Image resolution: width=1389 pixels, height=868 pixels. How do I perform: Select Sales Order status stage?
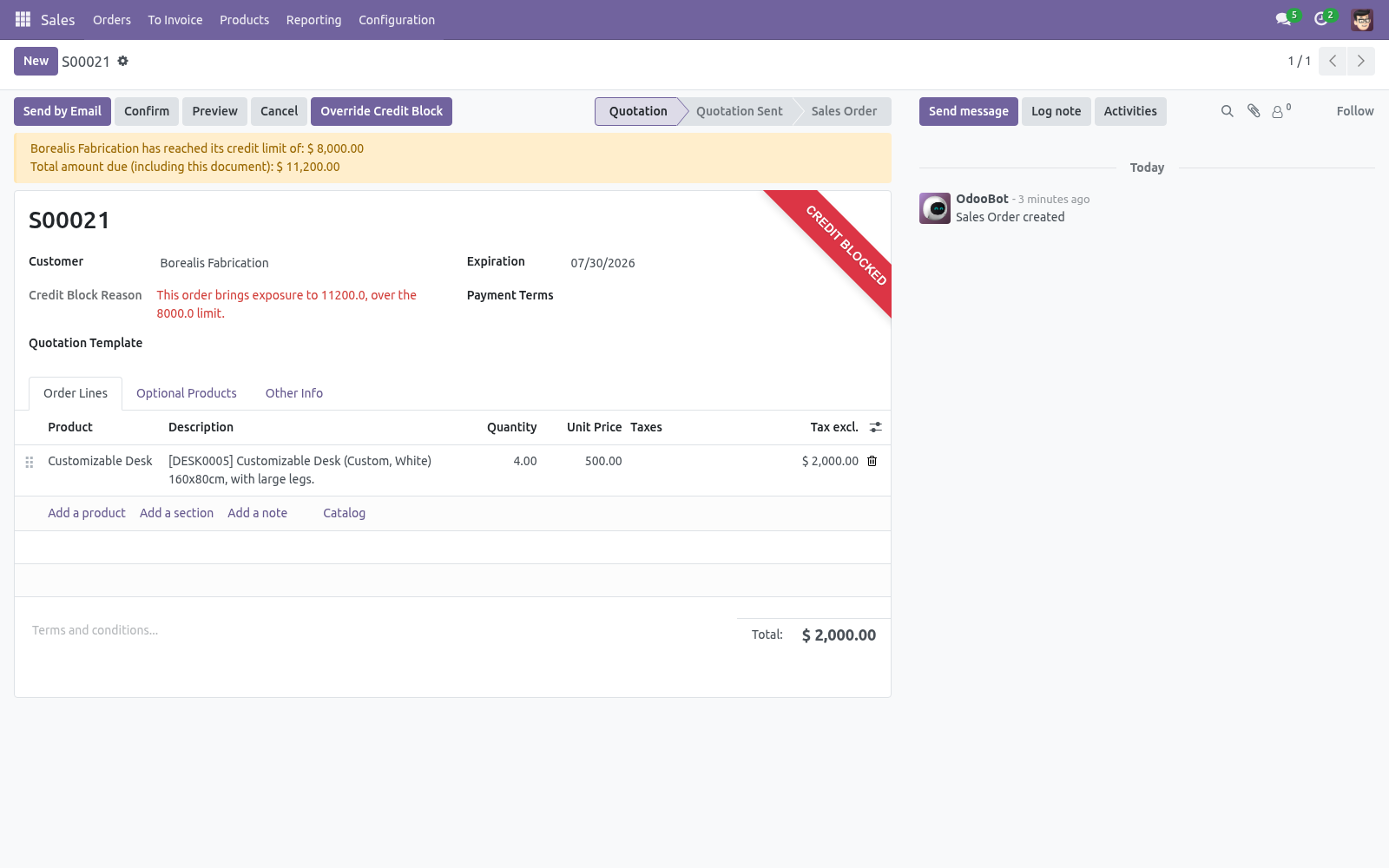pyautogui.click(x=844, y=111)
